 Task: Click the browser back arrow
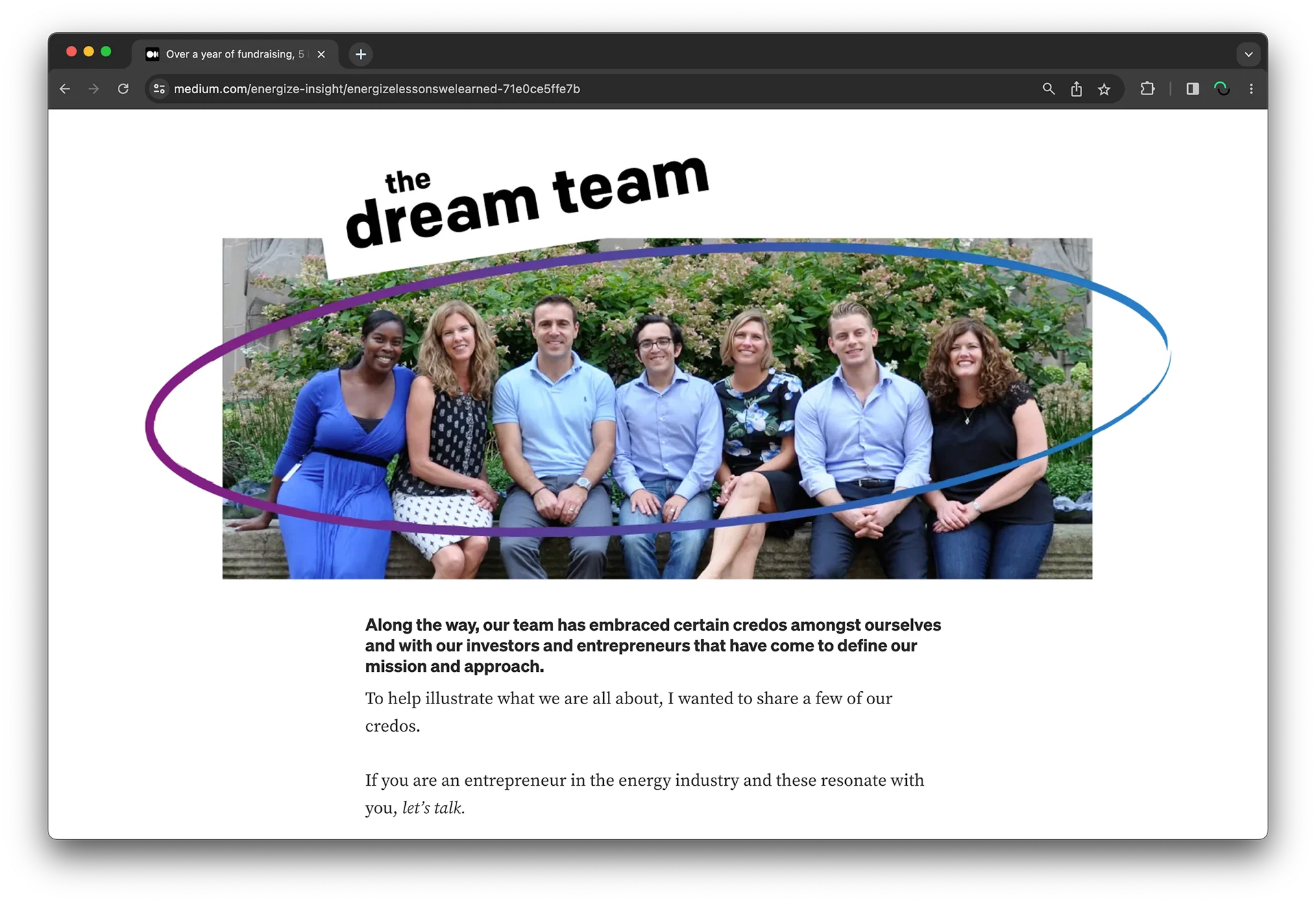coord(65,89)
